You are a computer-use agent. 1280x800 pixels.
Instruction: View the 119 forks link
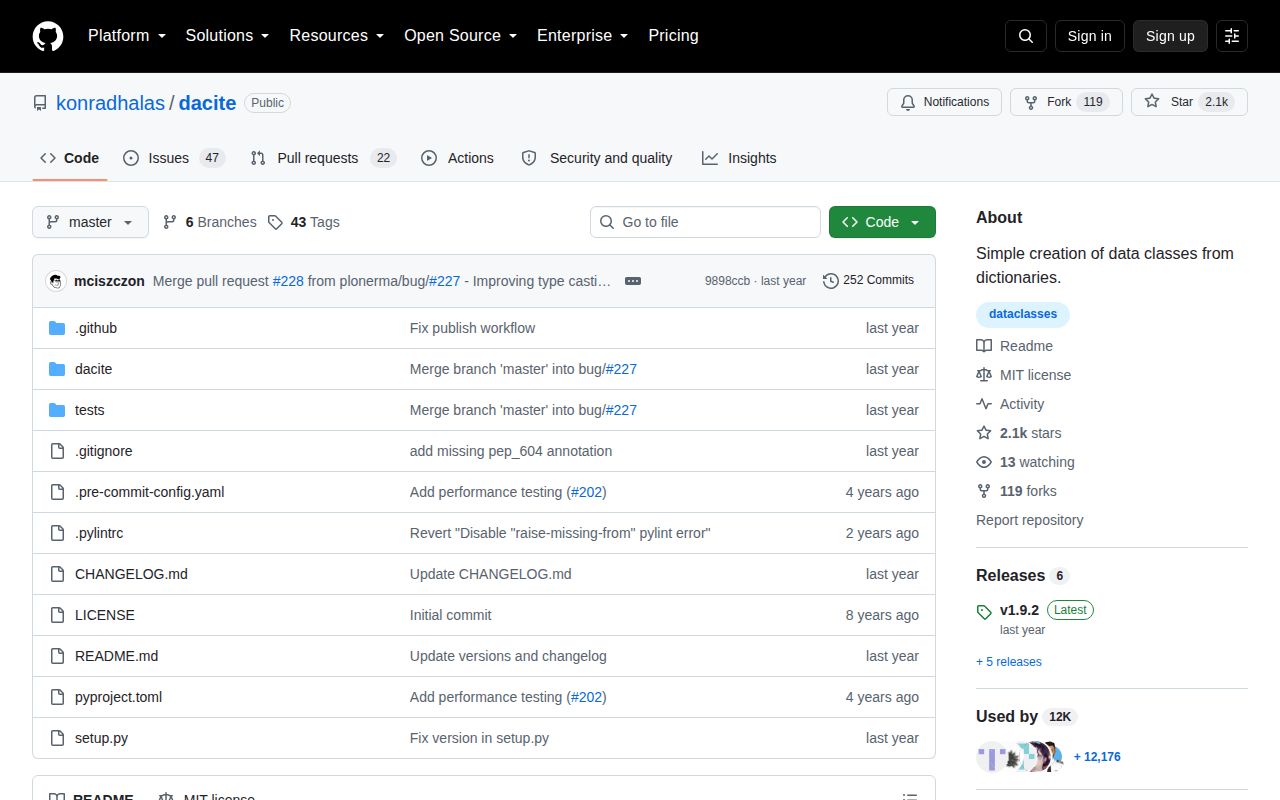pos(1017,491)
